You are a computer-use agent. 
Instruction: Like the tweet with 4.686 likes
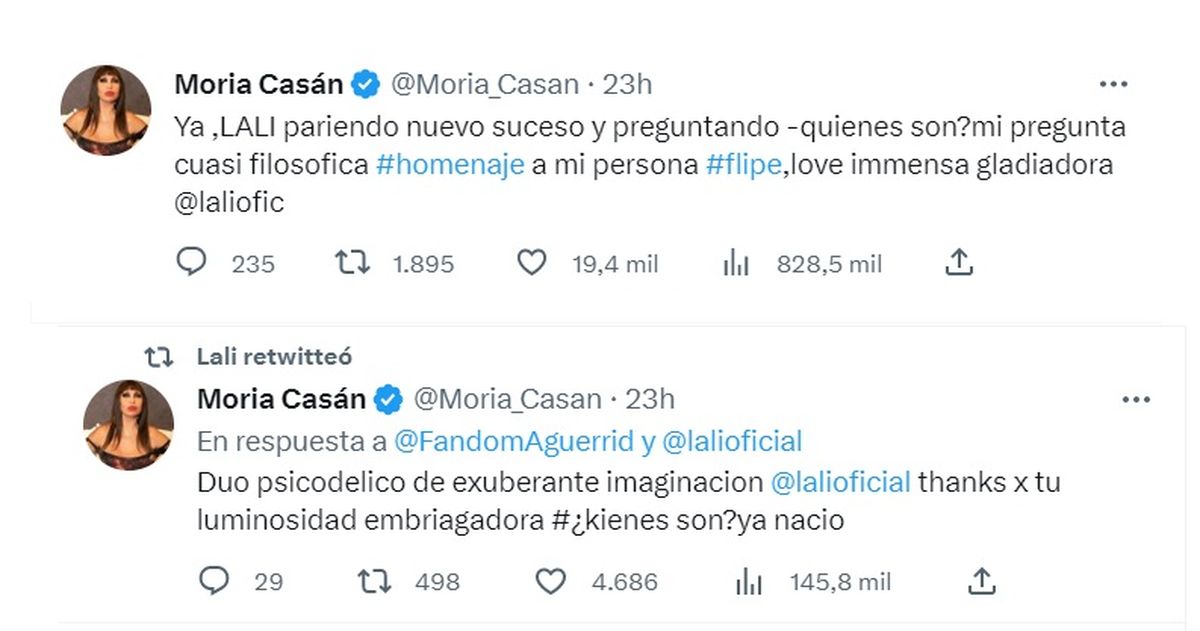click(555, 580)
